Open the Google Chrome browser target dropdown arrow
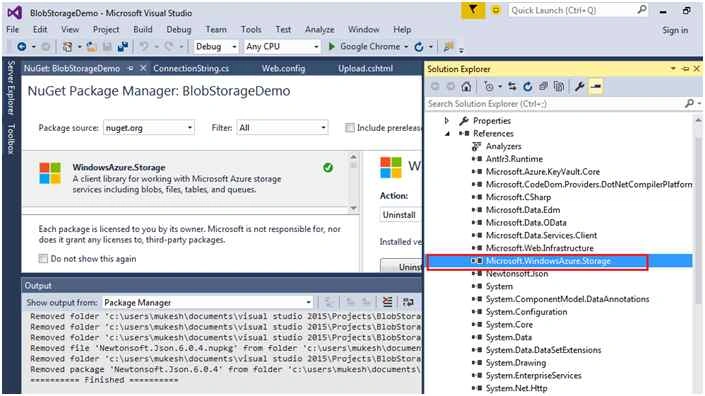 [406, 46]
